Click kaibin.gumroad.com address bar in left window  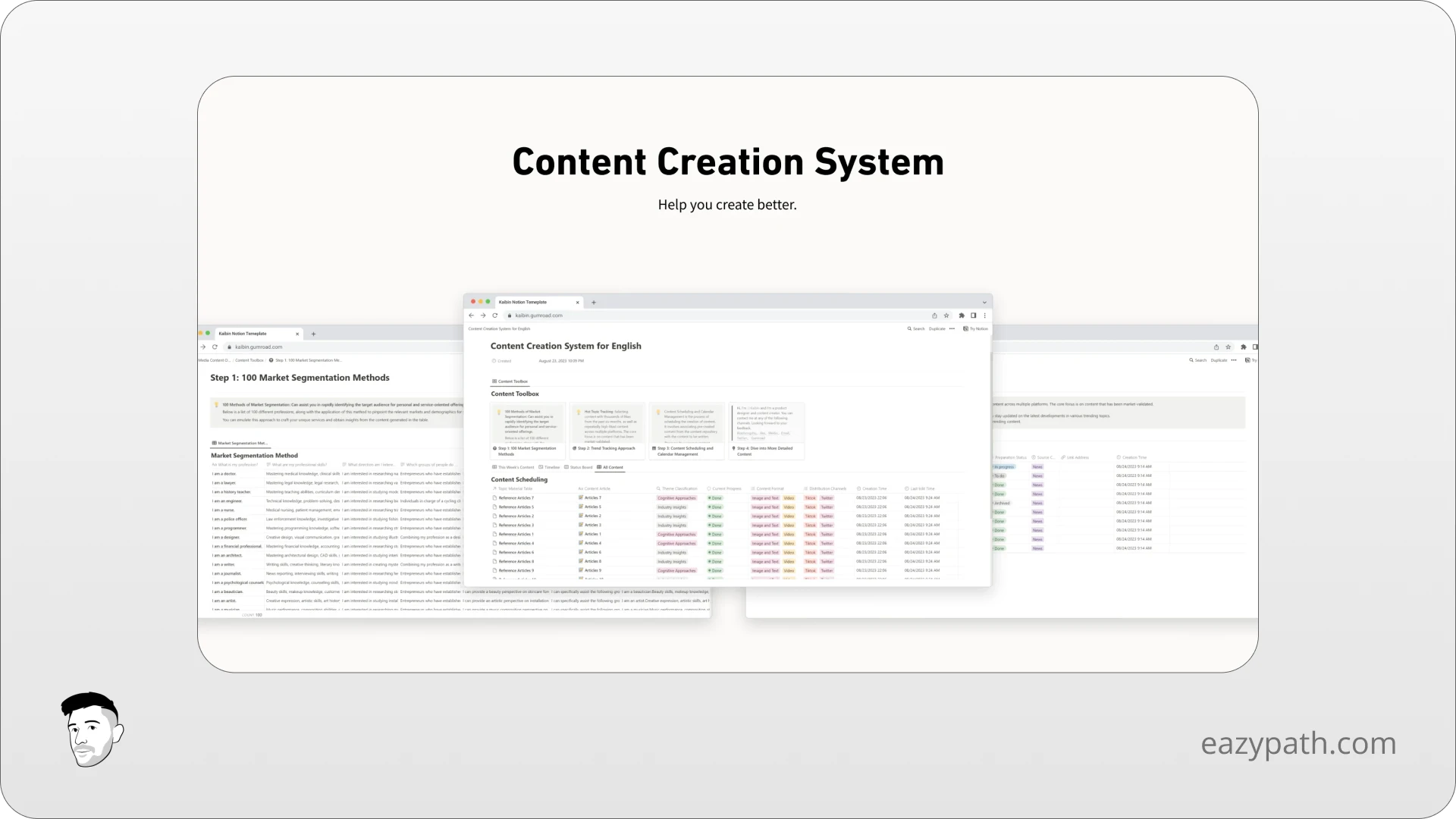click(x=345, y=347)
